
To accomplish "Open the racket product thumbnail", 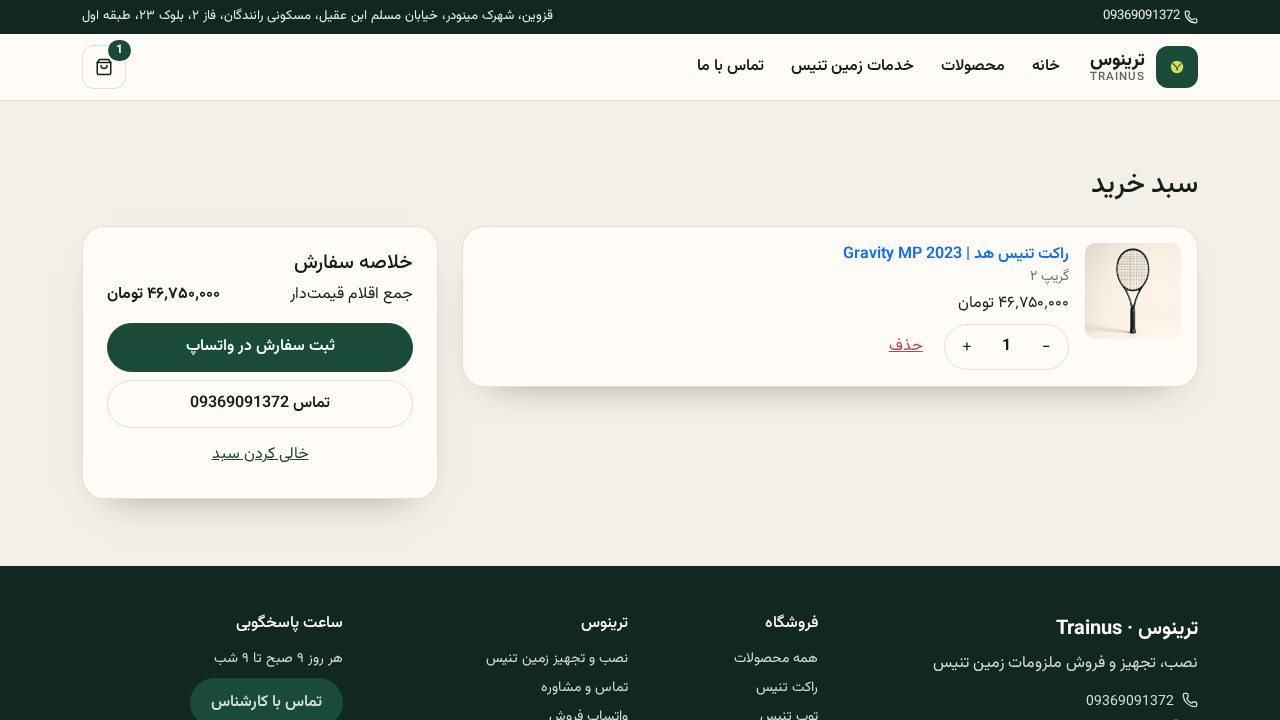I will [x=1133, y=291].
